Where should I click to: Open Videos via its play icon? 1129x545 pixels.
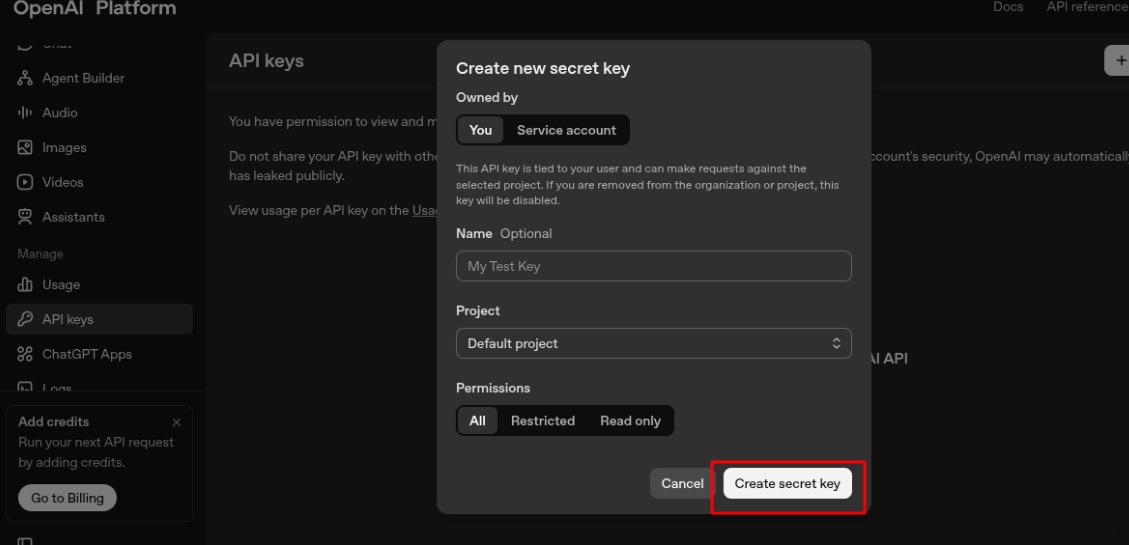[x=25, y=182]
